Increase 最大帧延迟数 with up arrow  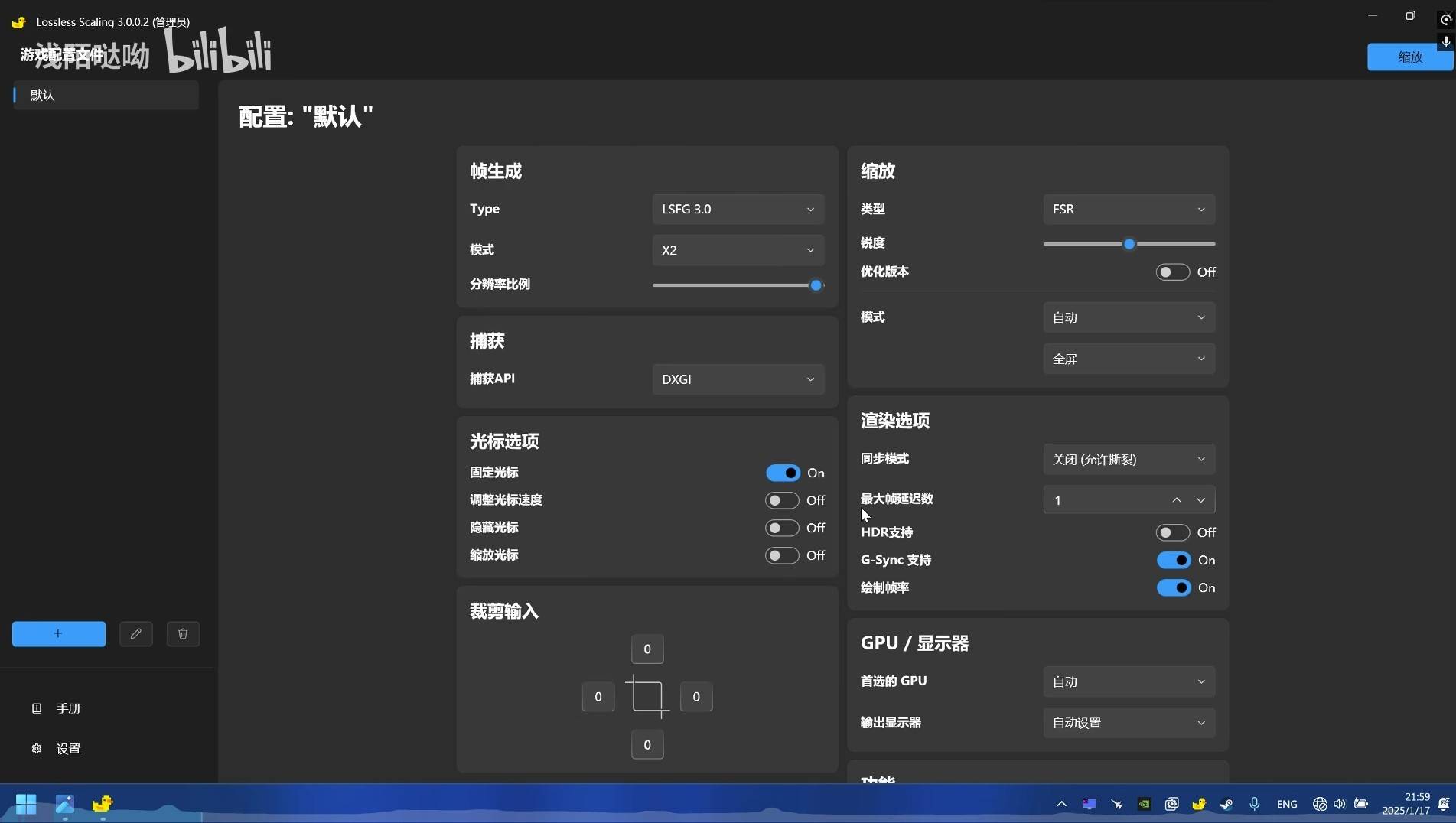[x=1177, y=500]
